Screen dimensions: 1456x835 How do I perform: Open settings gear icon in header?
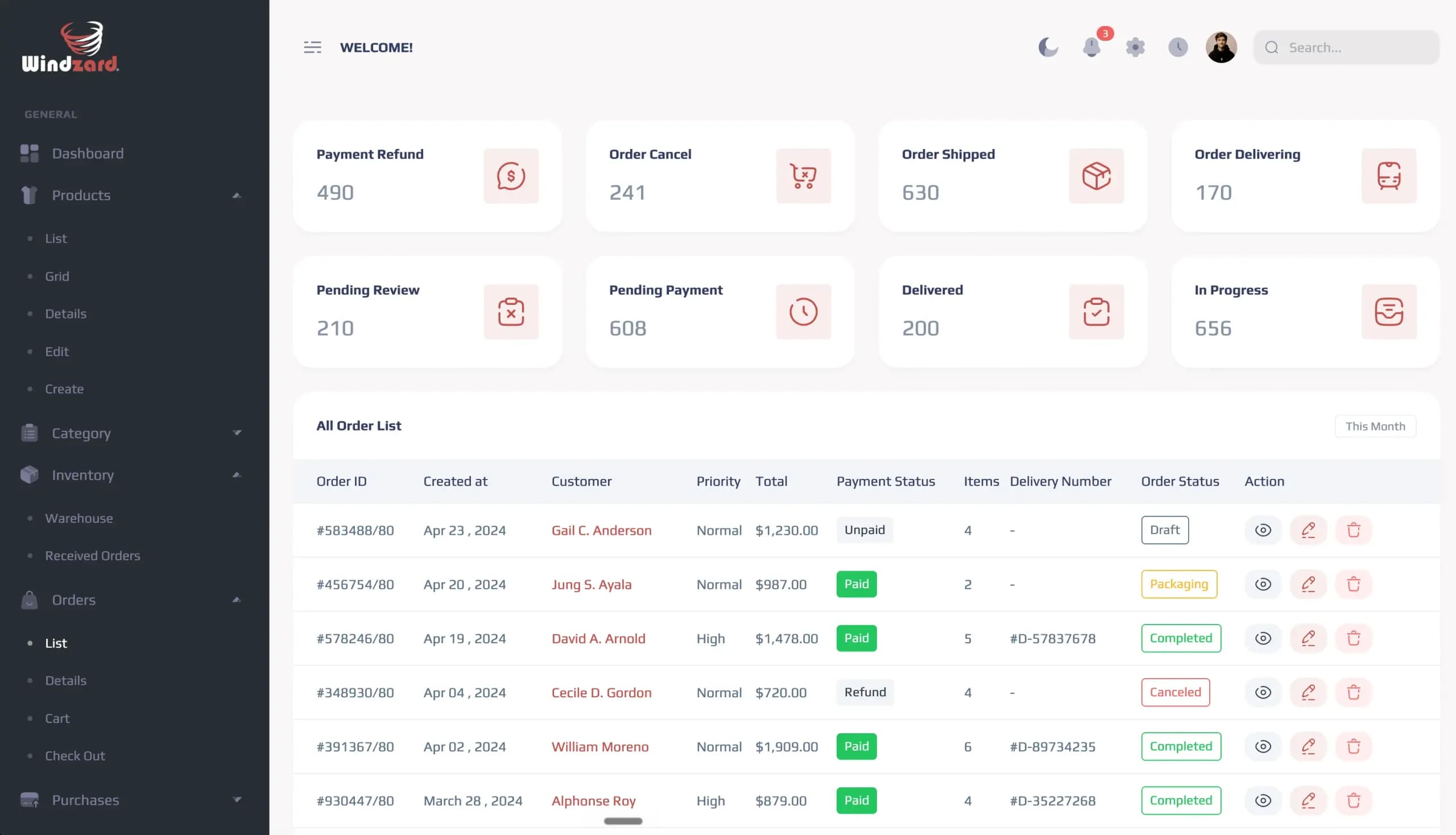coord(1135,47)
